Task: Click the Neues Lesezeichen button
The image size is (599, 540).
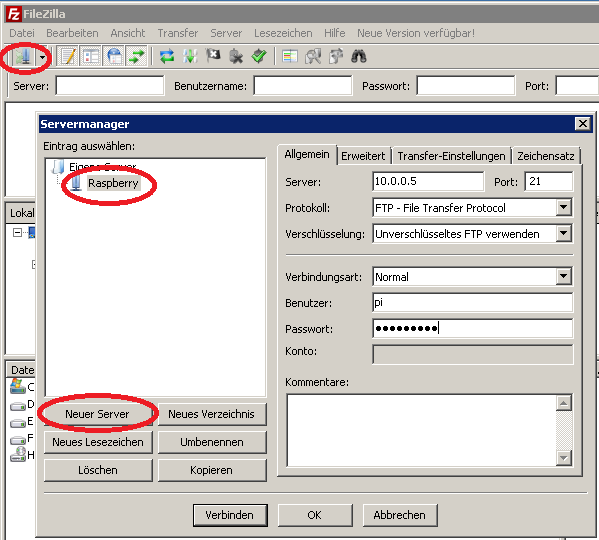Action: [98, 442]
